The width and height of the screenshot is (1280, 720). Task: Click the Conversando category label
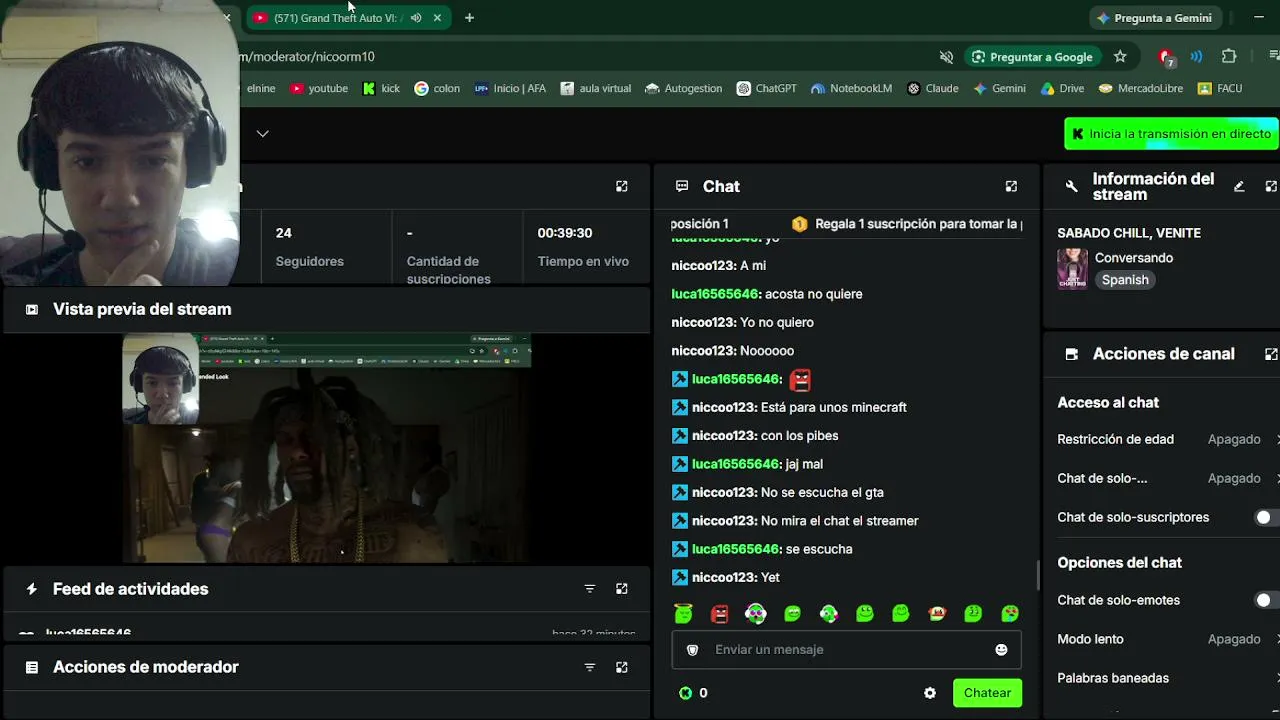tap(1134, 258)
